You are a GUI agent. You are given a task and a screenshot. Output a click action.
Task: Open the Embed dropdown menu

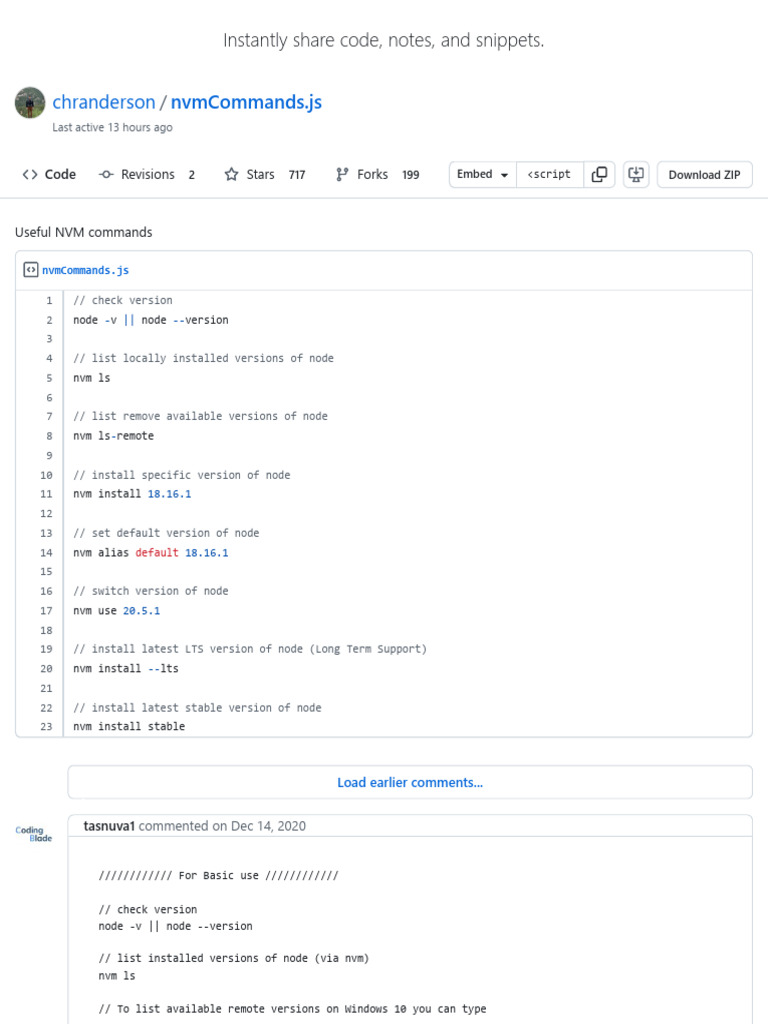(483, 174)
